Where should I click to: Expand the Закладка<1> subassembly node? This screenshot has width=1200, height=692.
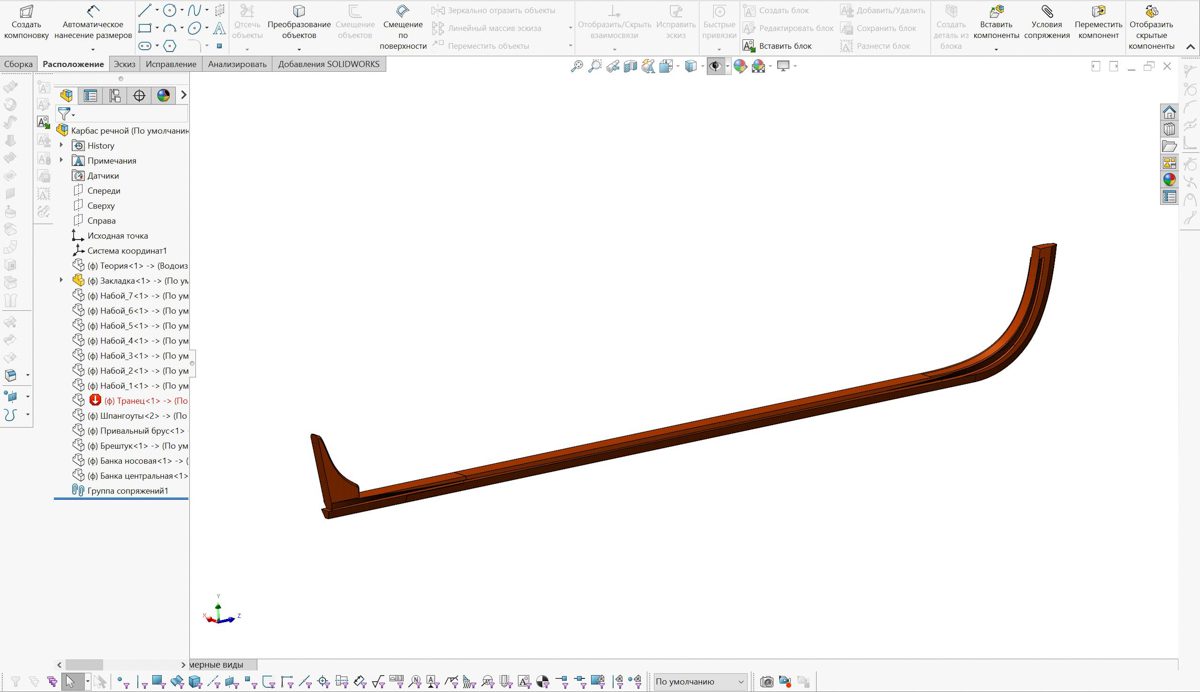click(62, 281)
